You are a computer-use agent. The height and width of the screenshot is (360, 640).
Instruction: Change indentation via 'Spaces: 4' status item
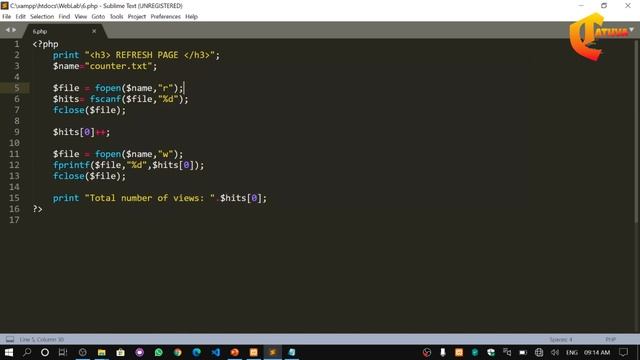(561, 340)
